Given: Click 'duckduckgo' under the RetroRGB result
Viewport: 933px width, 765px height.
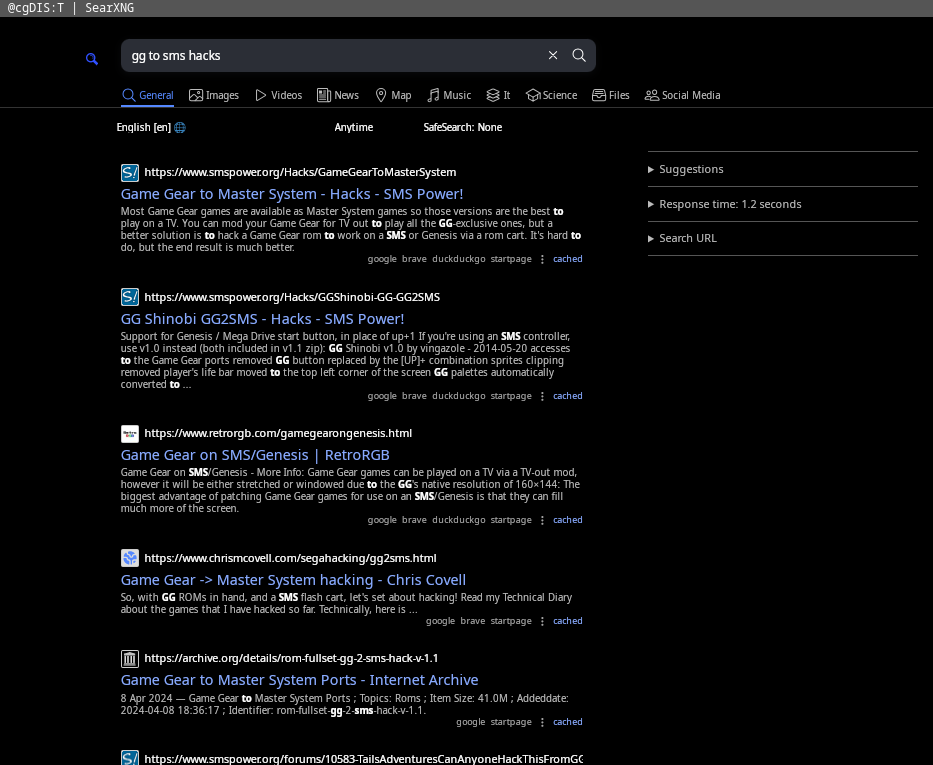Looking at the screenshot, I should pyautogui.click(x=459, y=520).
